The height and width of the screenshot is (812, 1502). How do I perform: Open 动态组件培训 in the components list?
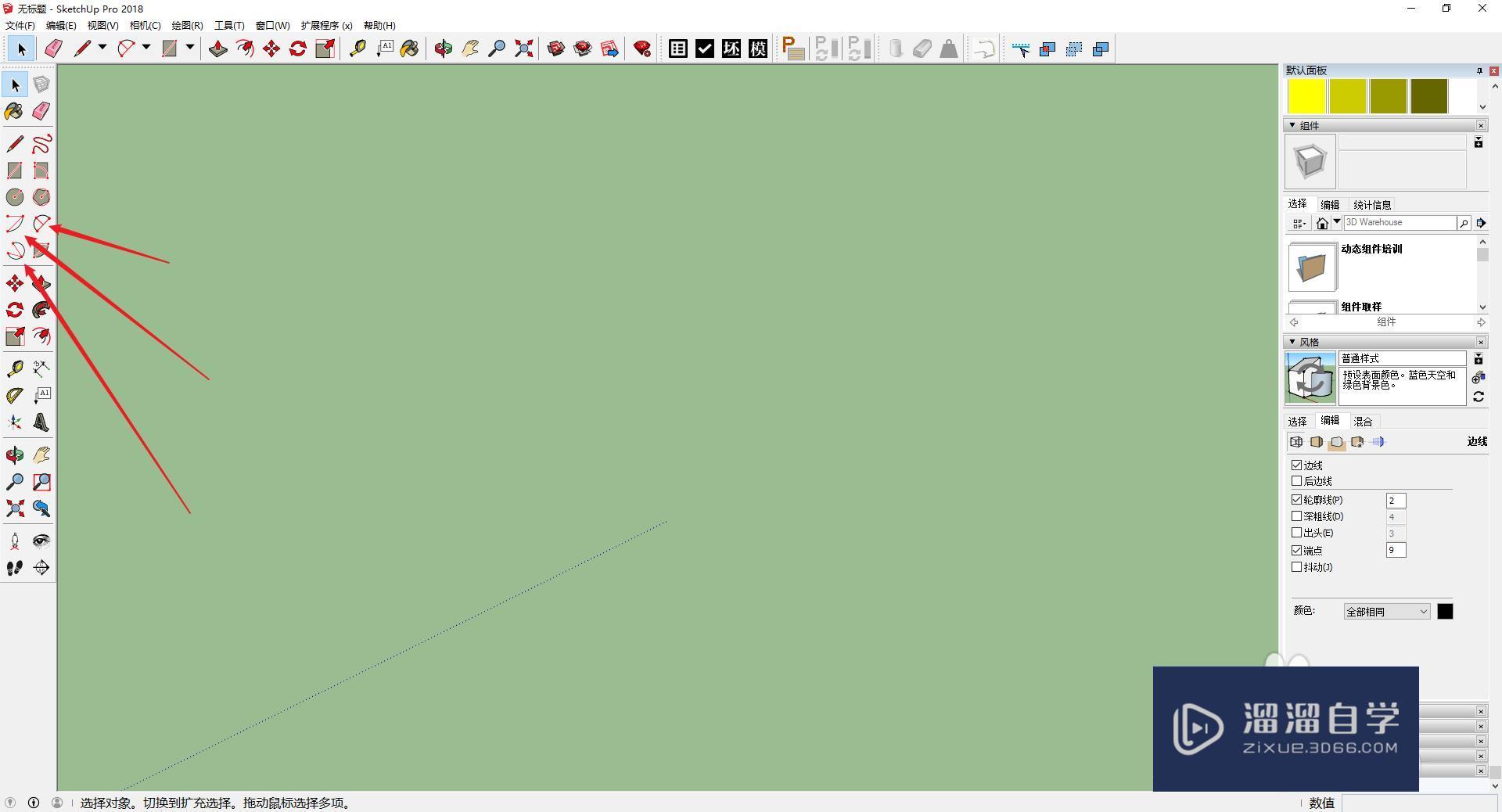point(1371,249)
